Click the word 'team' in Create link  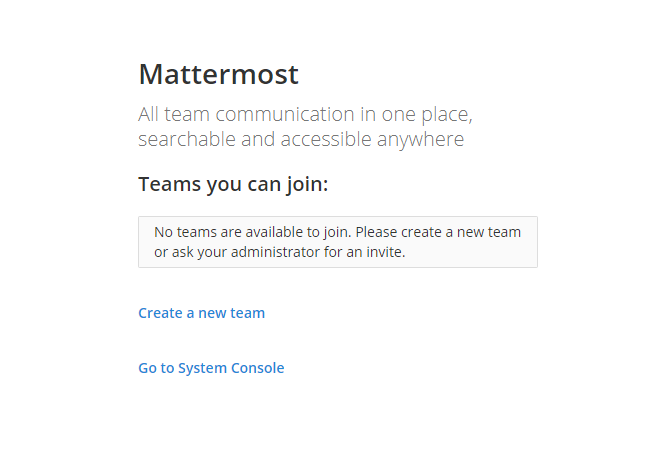(x=247, y=313)
